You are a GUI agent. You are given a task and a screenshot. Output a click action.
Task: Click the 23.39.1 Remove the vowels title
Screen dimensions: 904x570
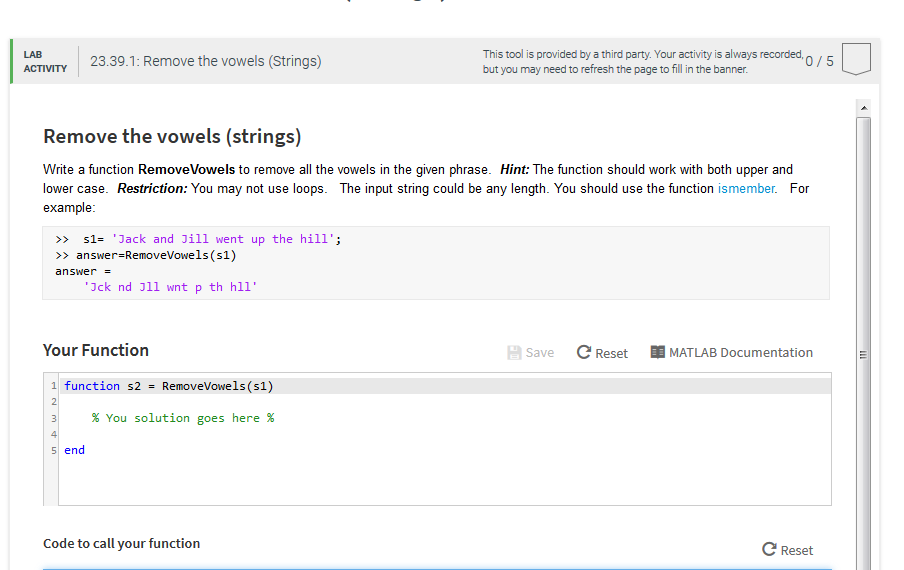(x=206, y=61)
